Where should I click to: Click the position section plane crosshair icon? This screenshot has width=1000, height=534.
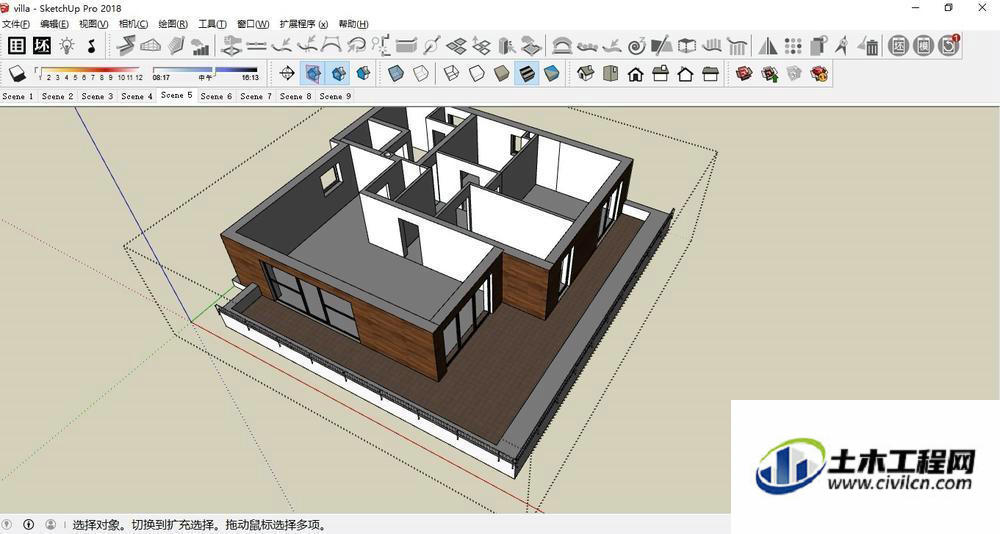point(288,73)
